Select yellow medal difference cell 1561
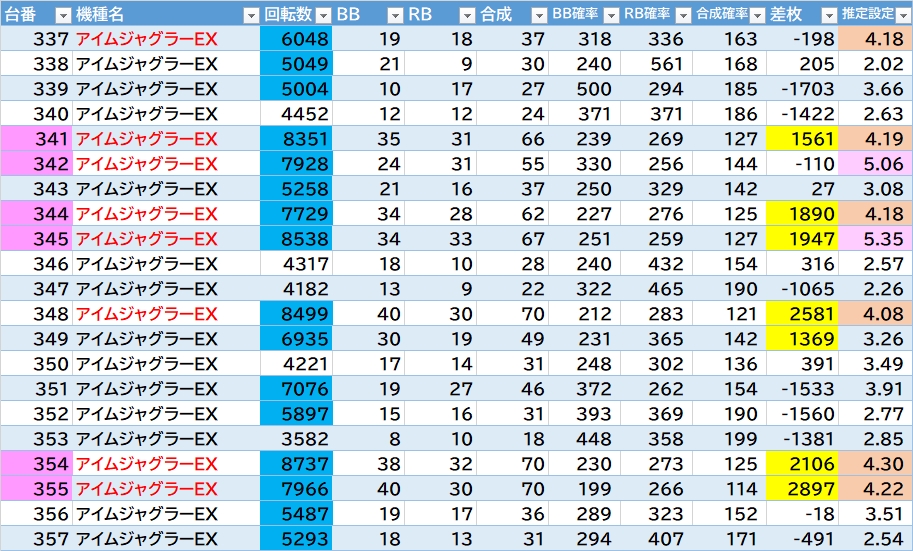Screen dimensions: 913x551 point(802,139)
